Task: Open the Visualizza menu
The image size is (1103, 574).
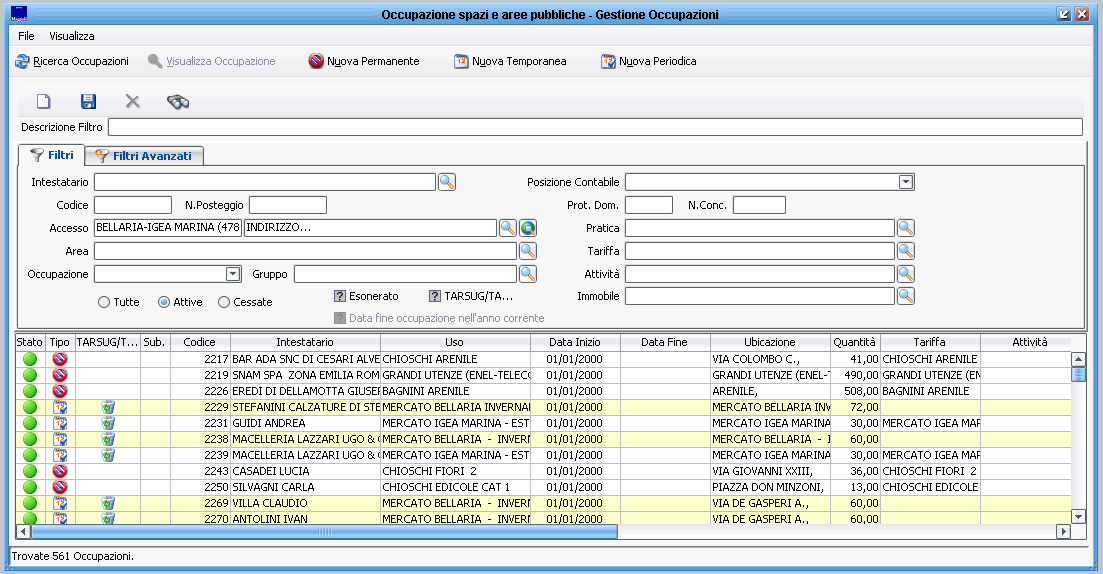Action: click(x=72, y=36)
